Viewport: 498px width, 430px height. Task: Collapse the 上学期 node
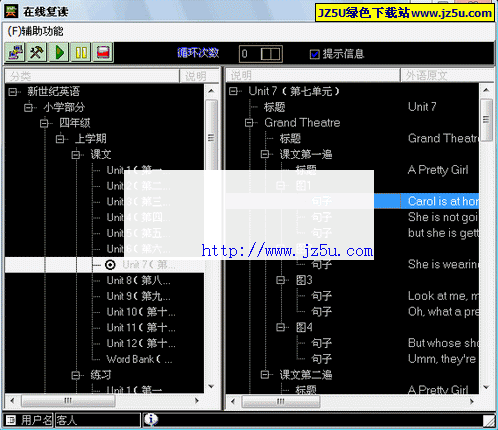click(60, 139)
